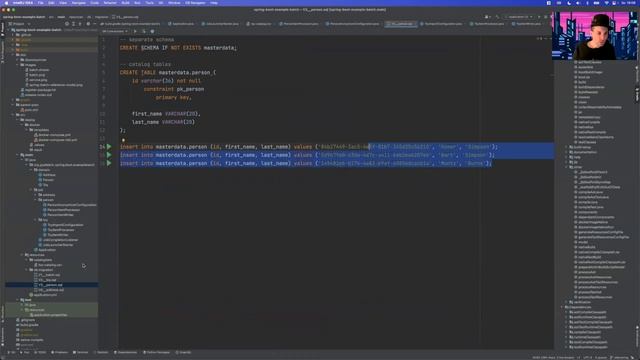
Task: Open the Dependencies tool window button
Action: (126, 352)
